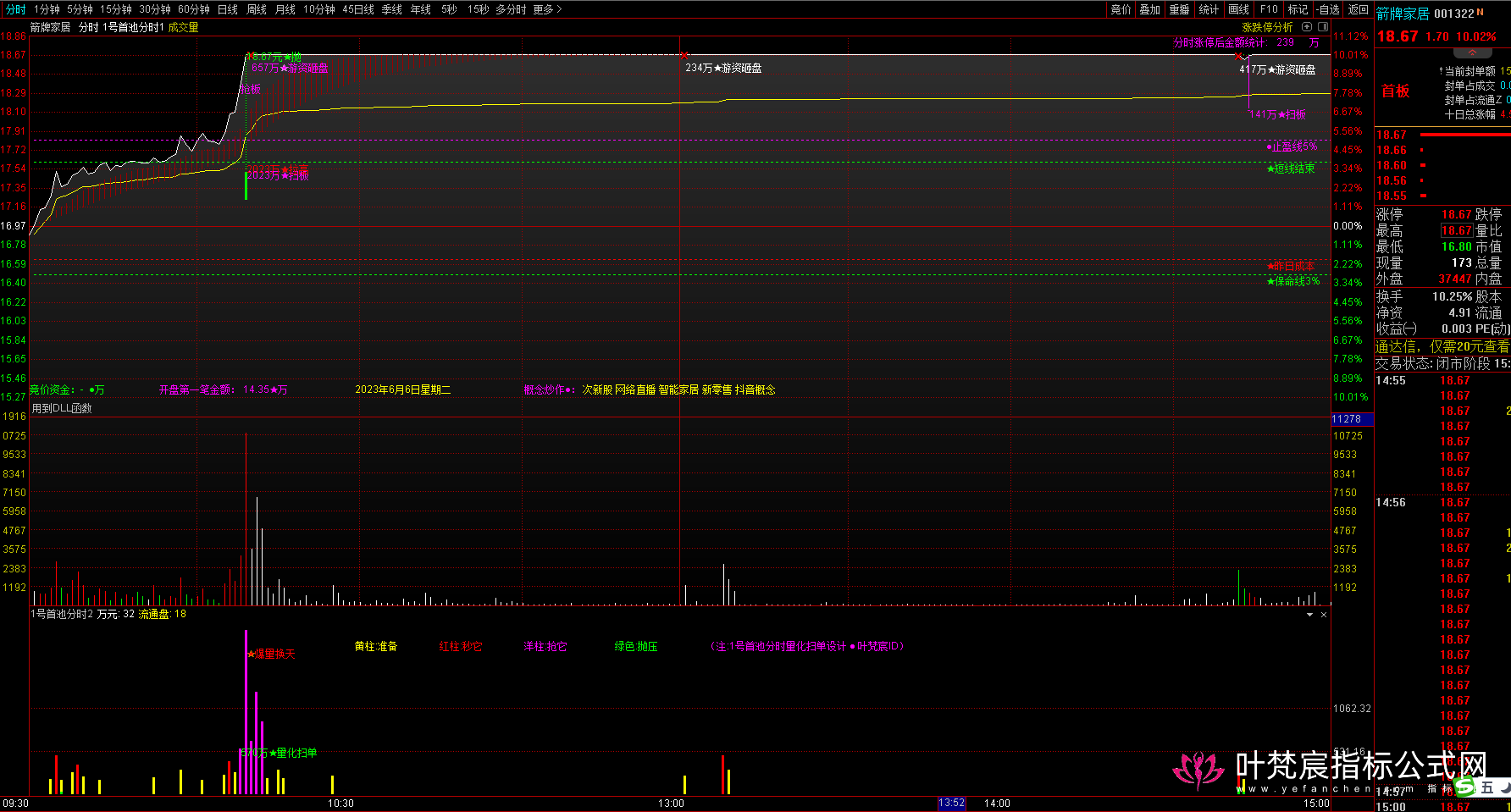Click -自选 to remove from watchlist
This screenshot has height=812, width=1511.
(x=1329, y=9)
